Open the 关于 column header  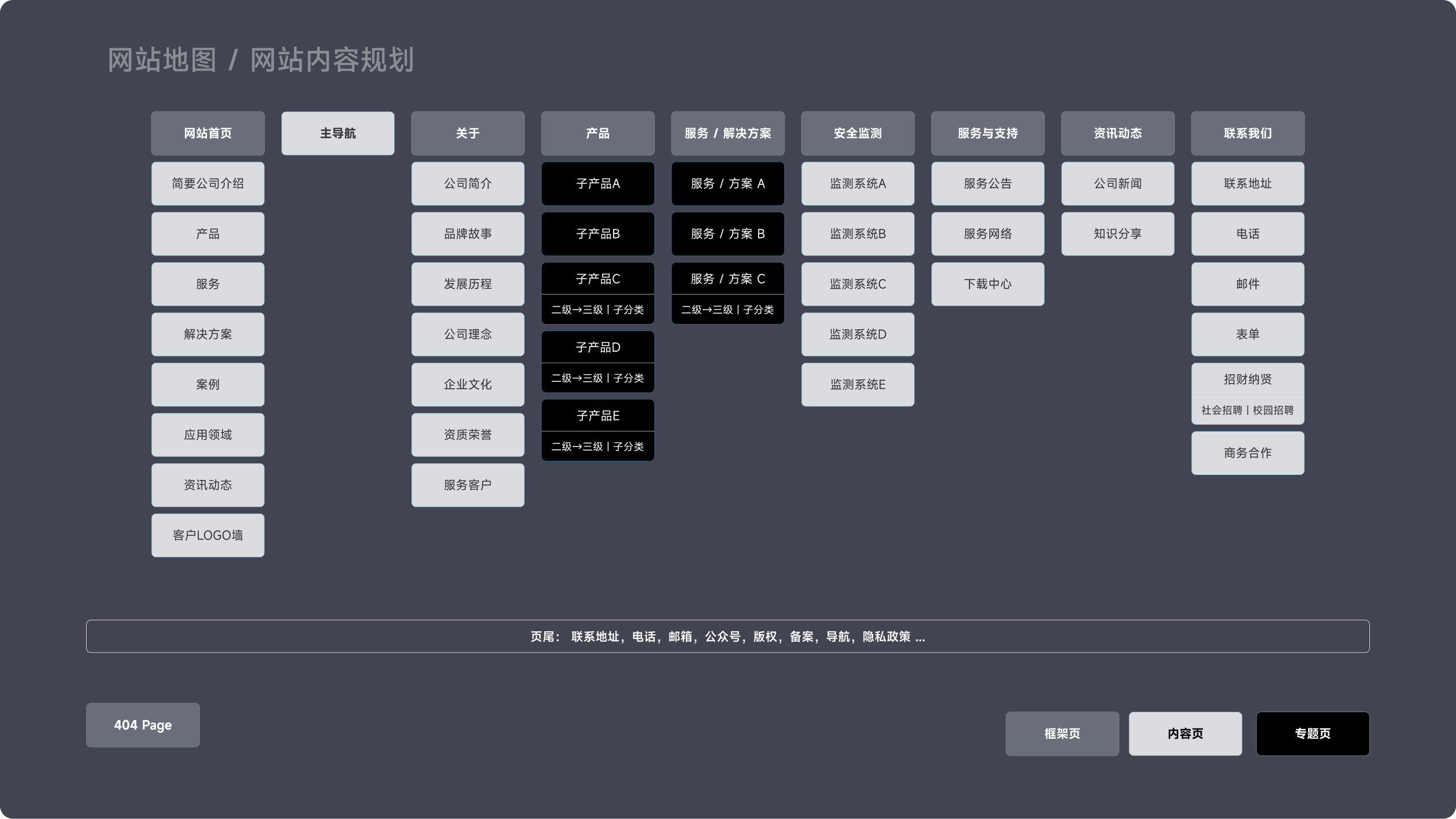467,133
